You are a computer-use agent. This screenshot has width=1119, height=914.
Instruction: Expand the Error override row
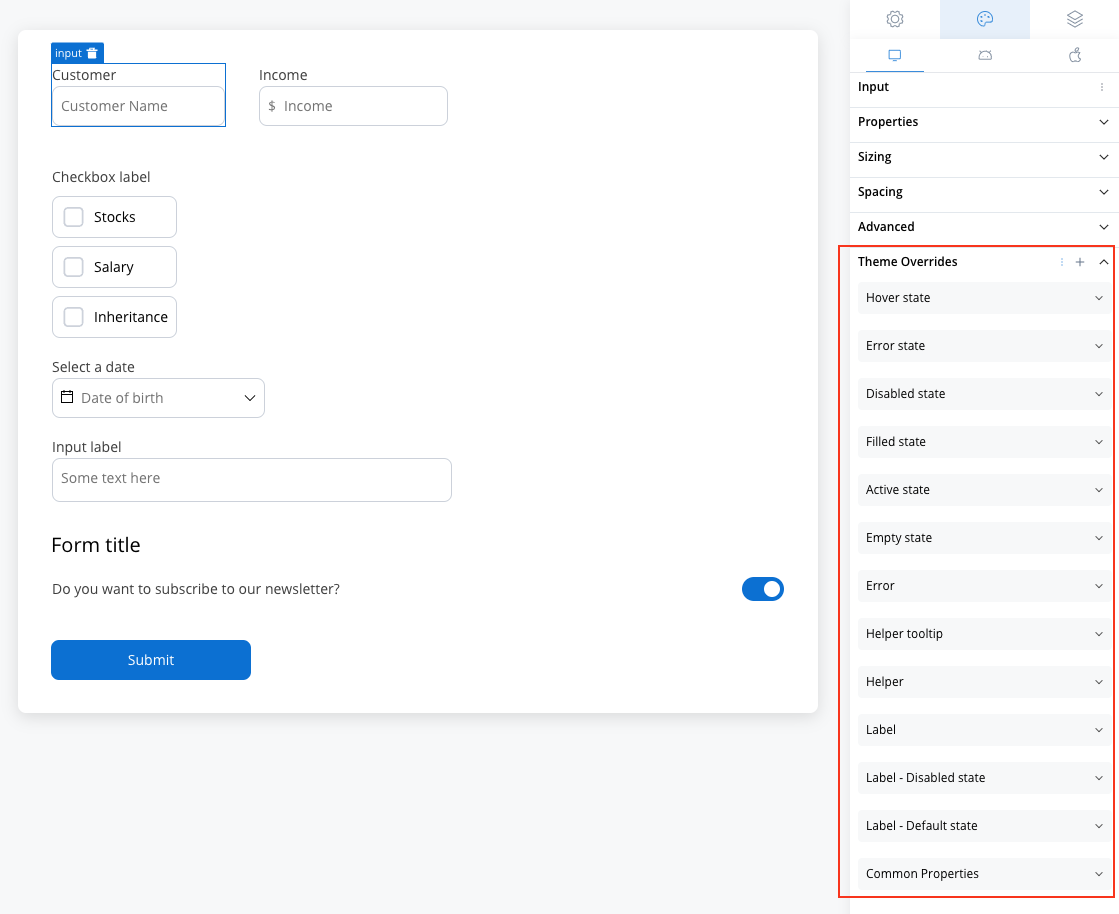pos(984,586)
